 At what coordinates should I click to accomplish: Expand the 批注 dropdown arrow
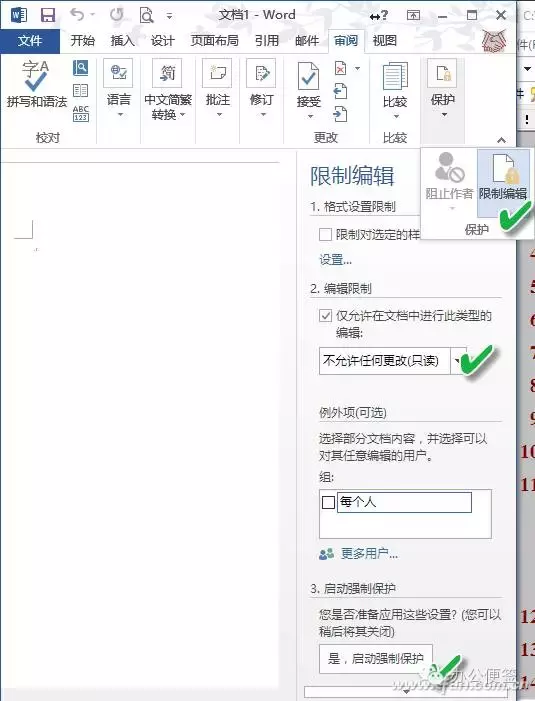click(x=219, y=115)
